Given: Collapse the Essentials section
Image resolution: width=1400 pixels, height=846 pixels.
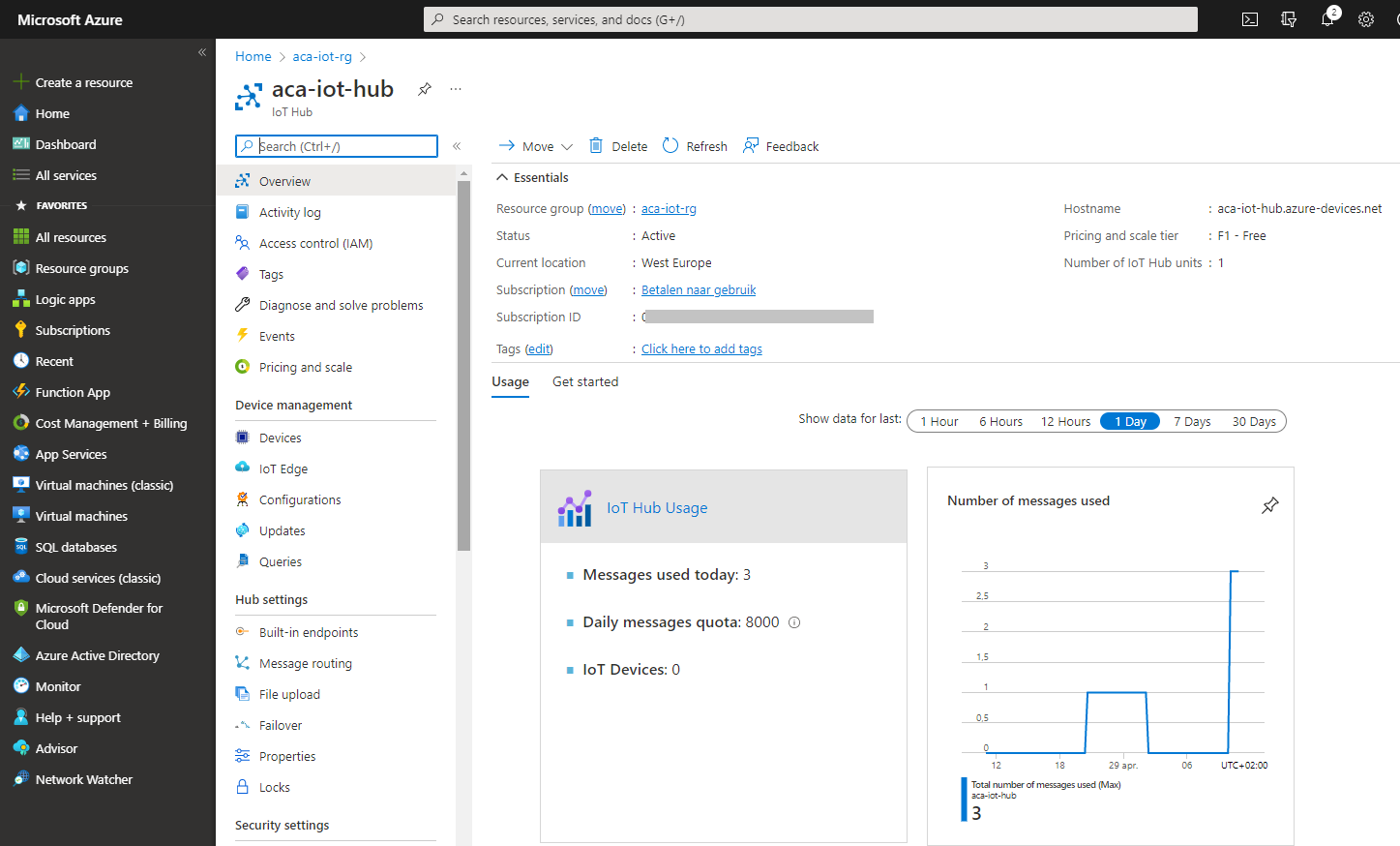Looking at the screenshot, I should pyautogui.click(x=531, y=176).
